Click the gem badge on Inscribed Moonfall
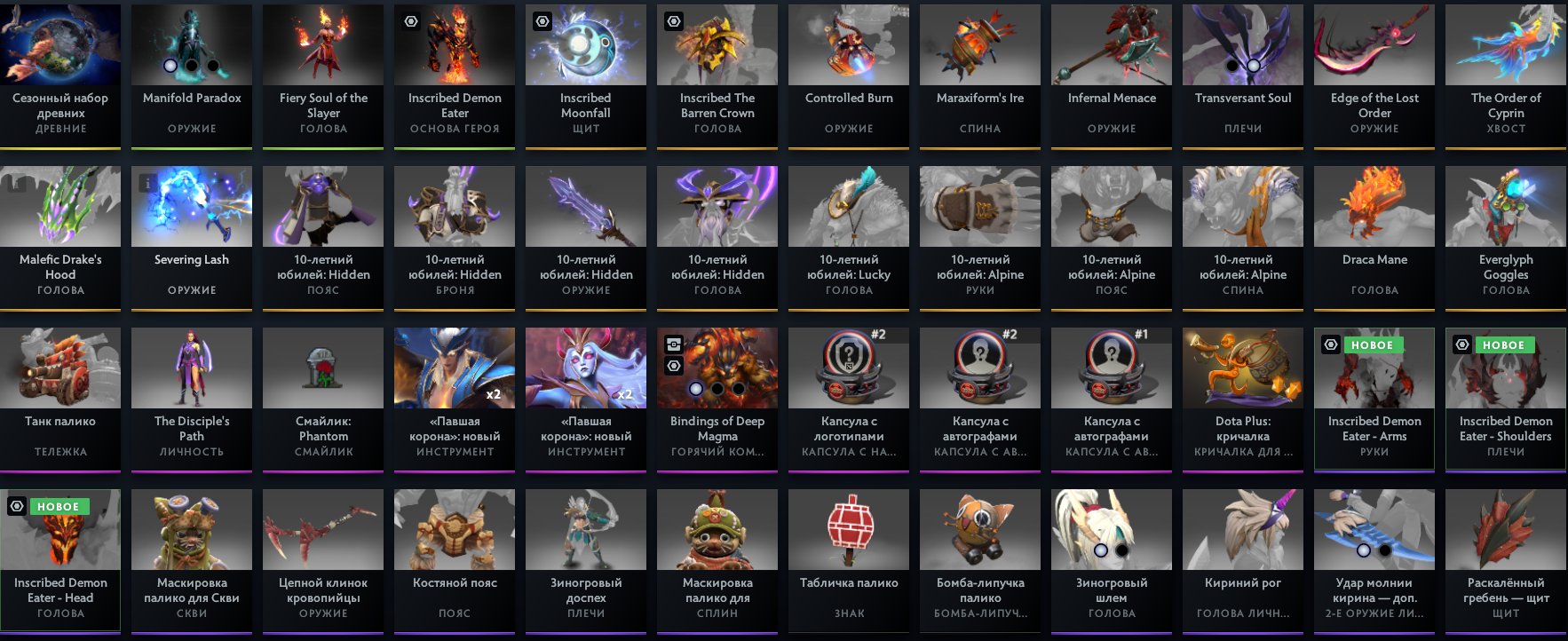 [x=542, y=21]
